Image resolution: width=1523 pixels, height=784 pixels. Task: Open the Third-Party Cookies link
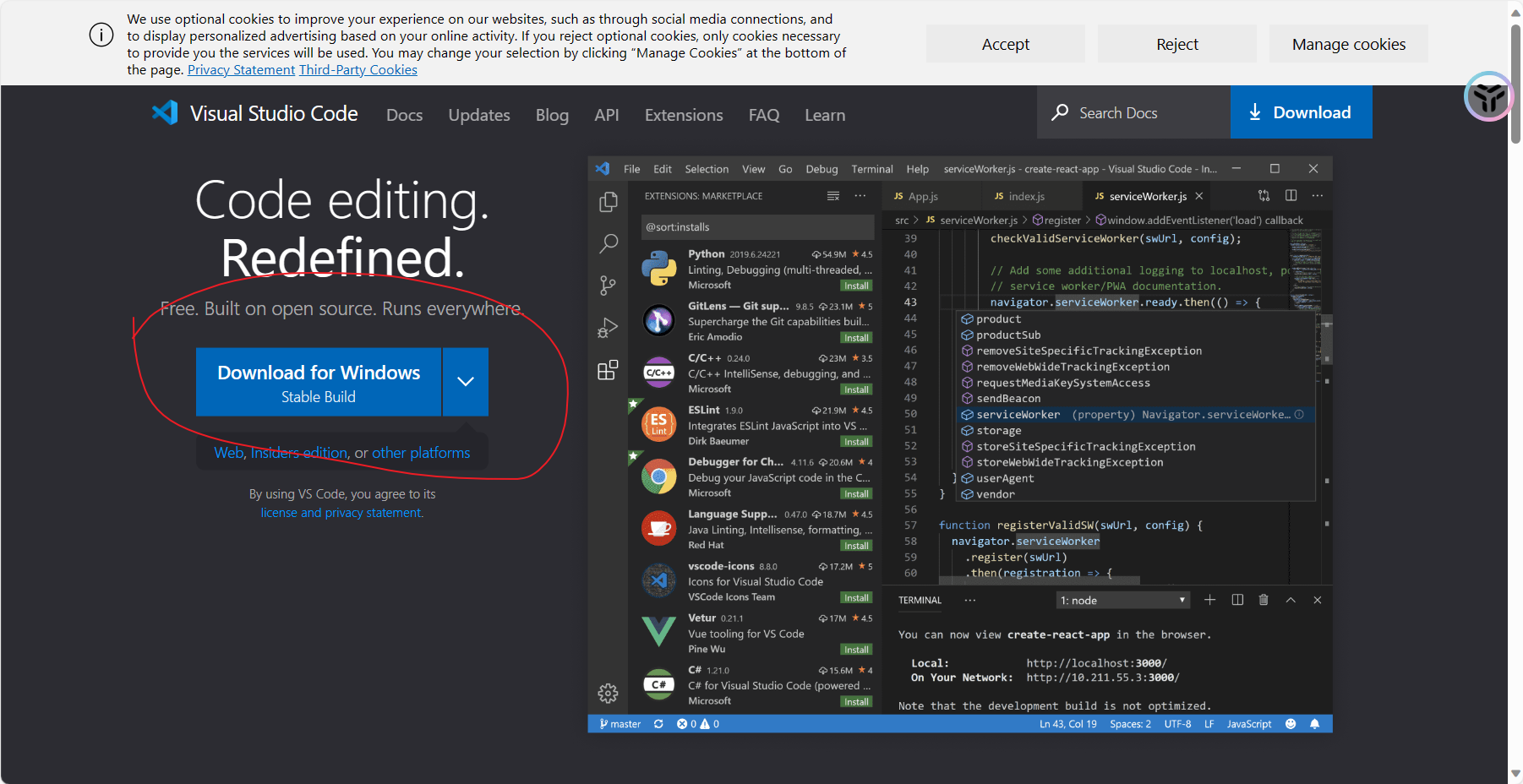(x=358, y=70)
